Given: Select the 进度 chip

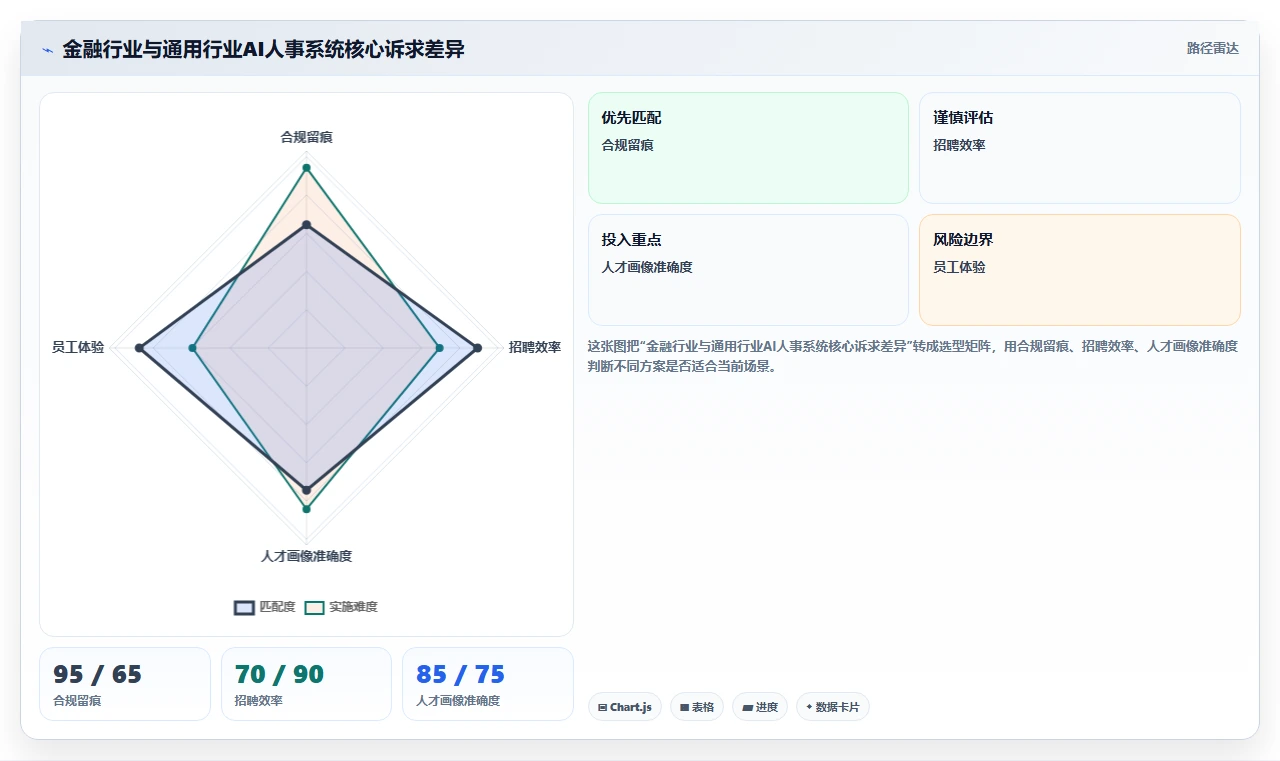Looking at the screenshot, I should [x=760, y=707].
